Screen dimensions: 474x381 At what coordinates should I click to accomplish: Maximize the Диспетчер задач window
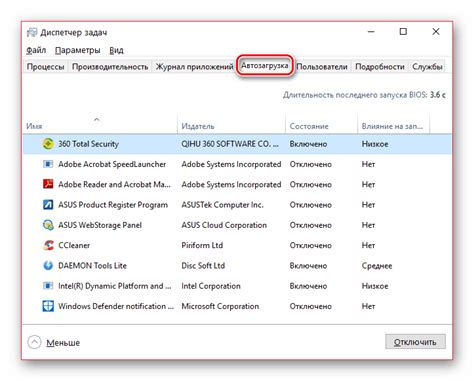click(x=403, y=32)
